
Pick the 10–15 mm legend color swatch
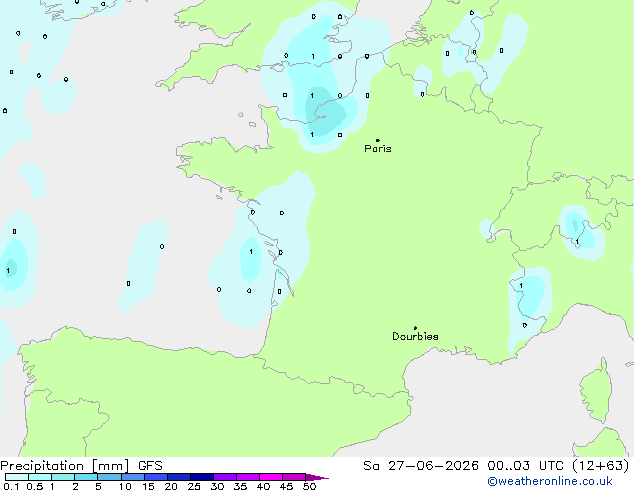pyautogui.click(x=132, y=477)
